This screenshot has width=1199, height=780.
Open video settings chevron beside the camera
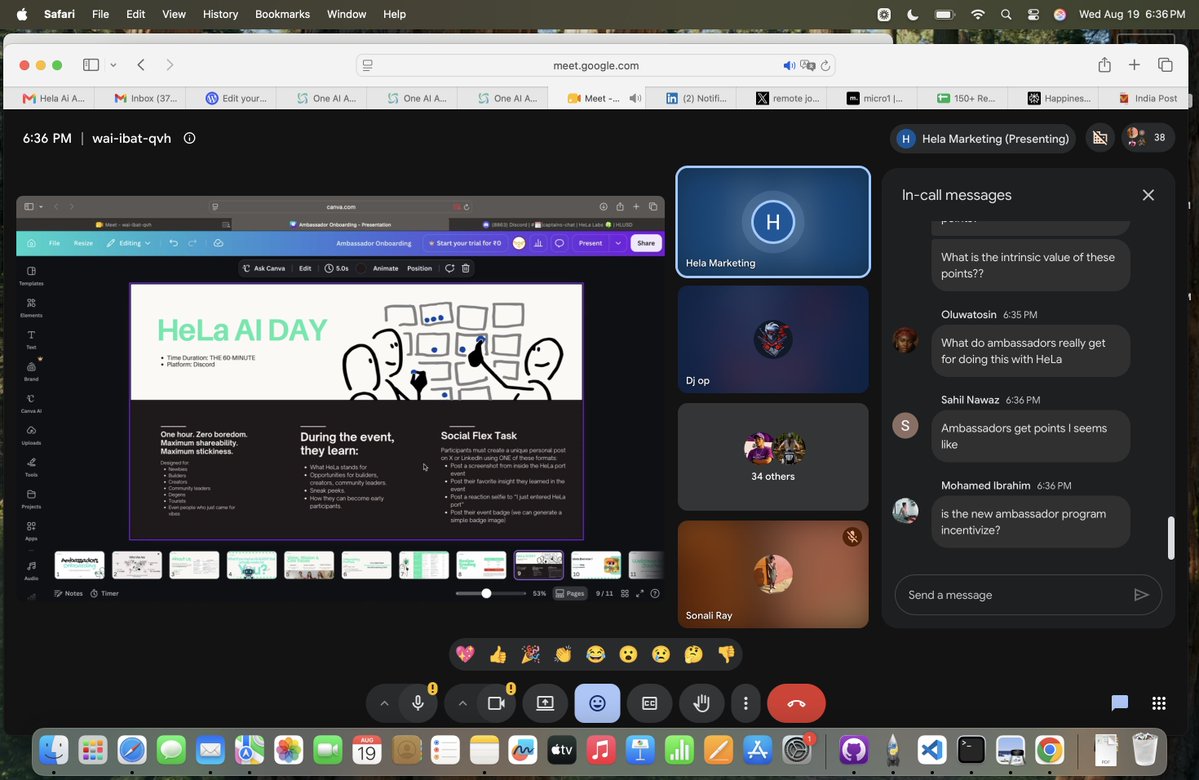point(463,704)
